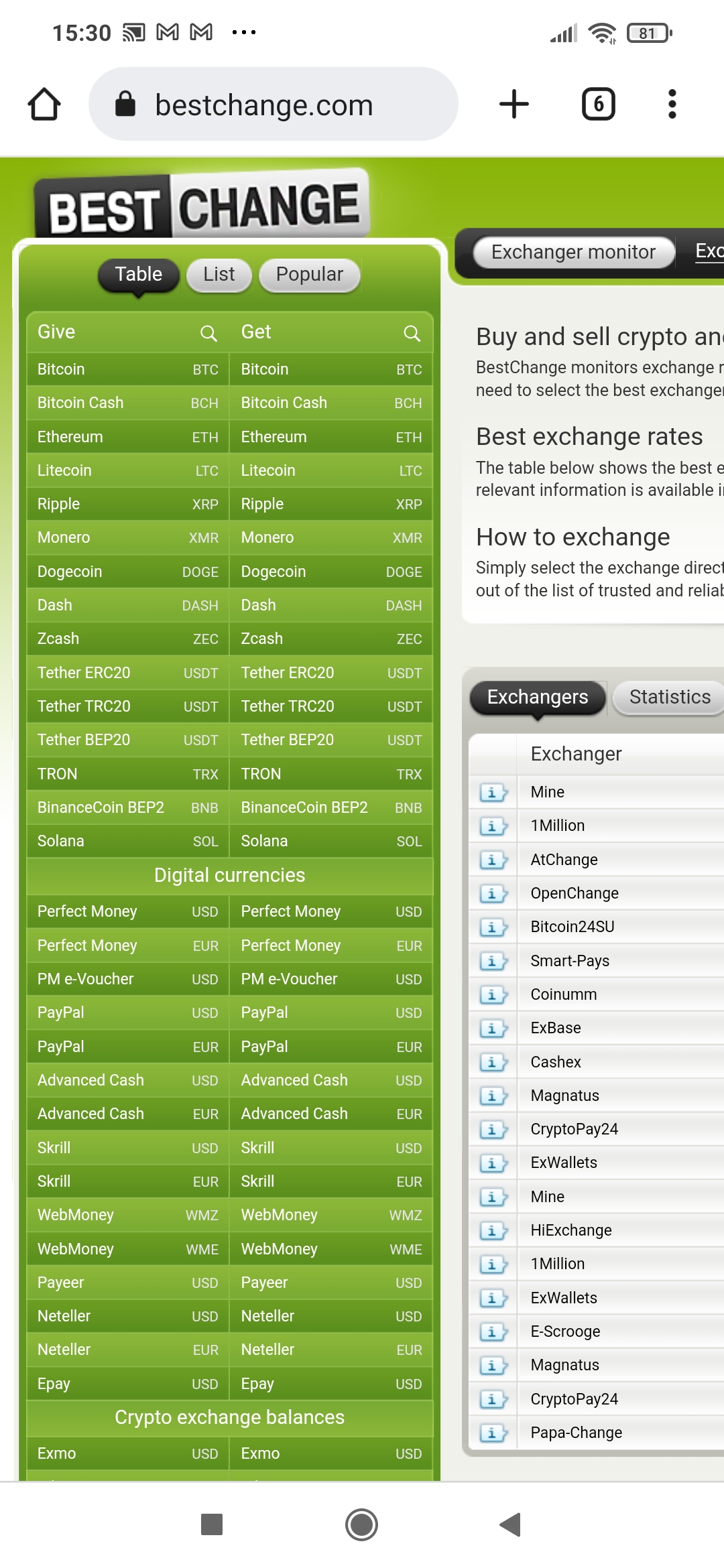Screen dimensions: 724x1568
Task: Tap the bestchange.com address bar
Action: 273,105
